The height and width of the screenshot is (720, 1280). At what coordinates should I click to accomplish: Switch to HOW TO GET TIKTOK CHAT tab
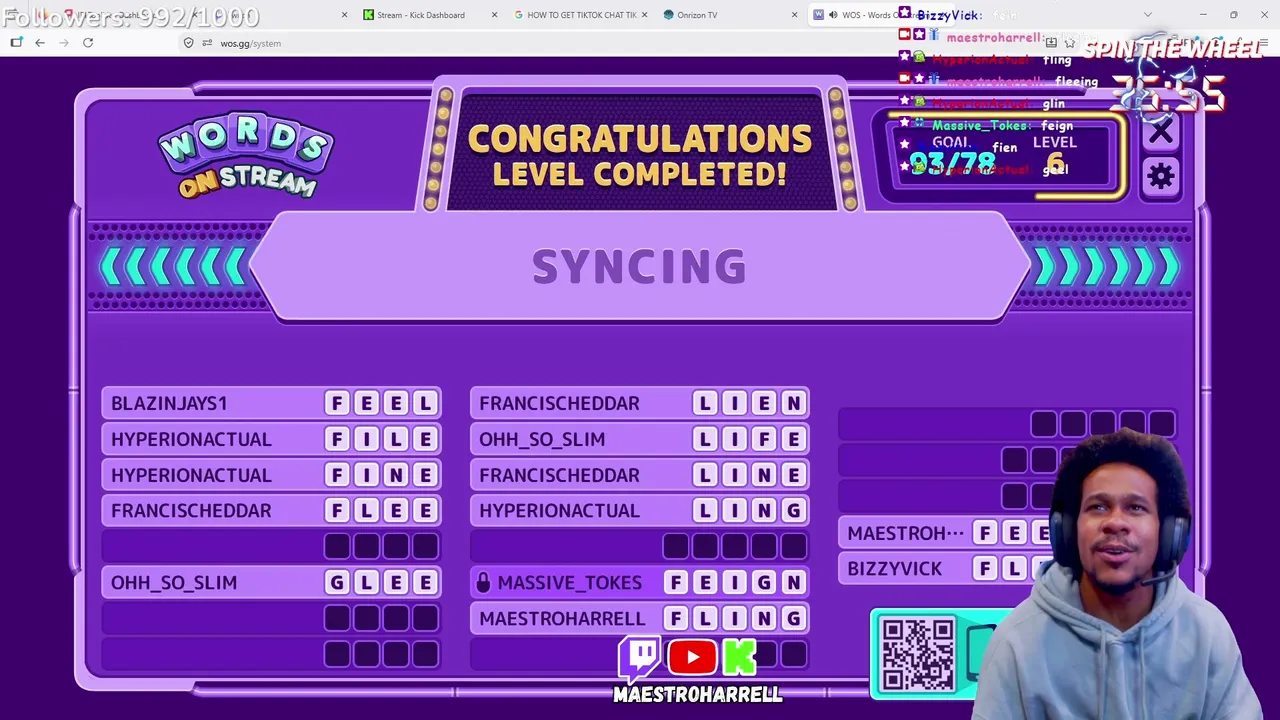click(x=580, y=15)
